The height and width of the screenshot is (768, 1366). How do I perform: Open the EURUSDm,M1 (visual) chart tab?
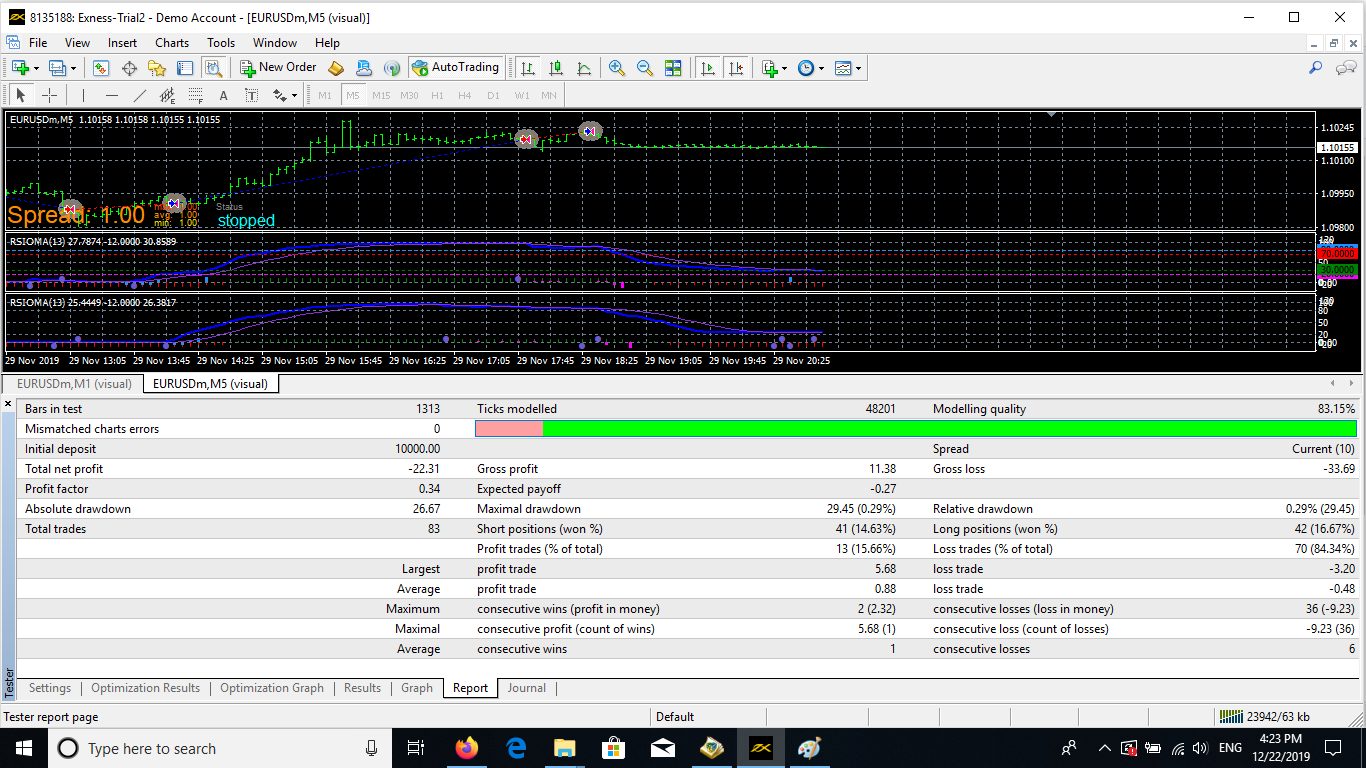click(74, 383)
